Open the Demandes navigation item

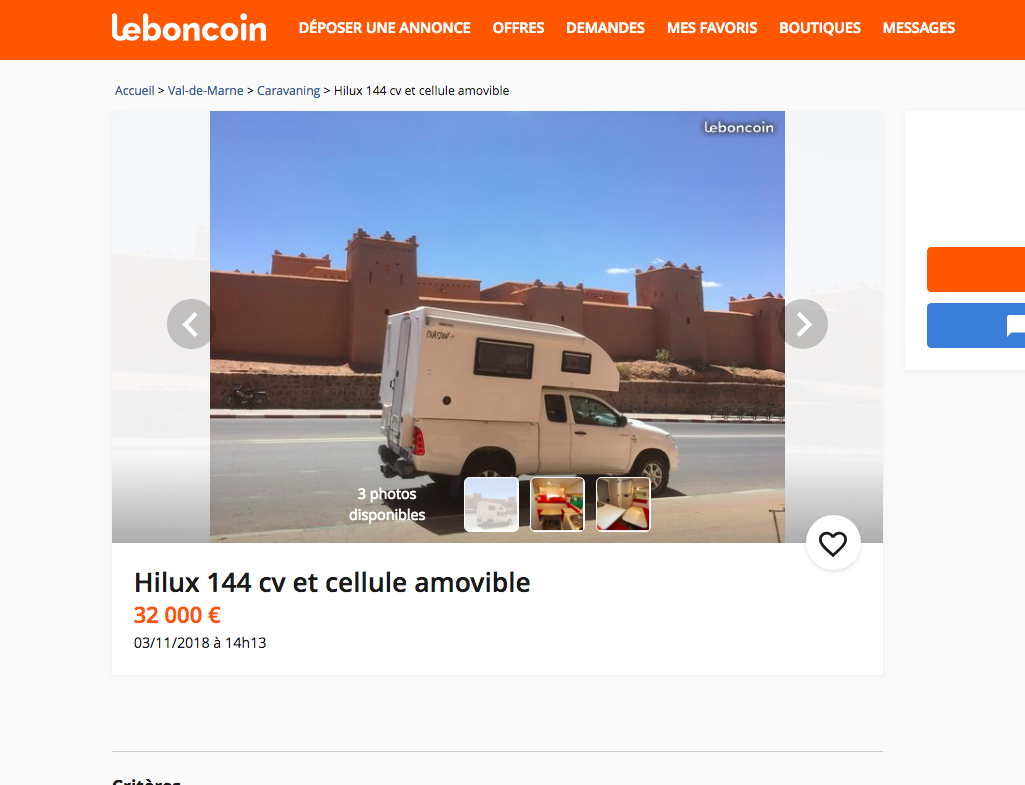pyautogui.click(x=605, y=28)
